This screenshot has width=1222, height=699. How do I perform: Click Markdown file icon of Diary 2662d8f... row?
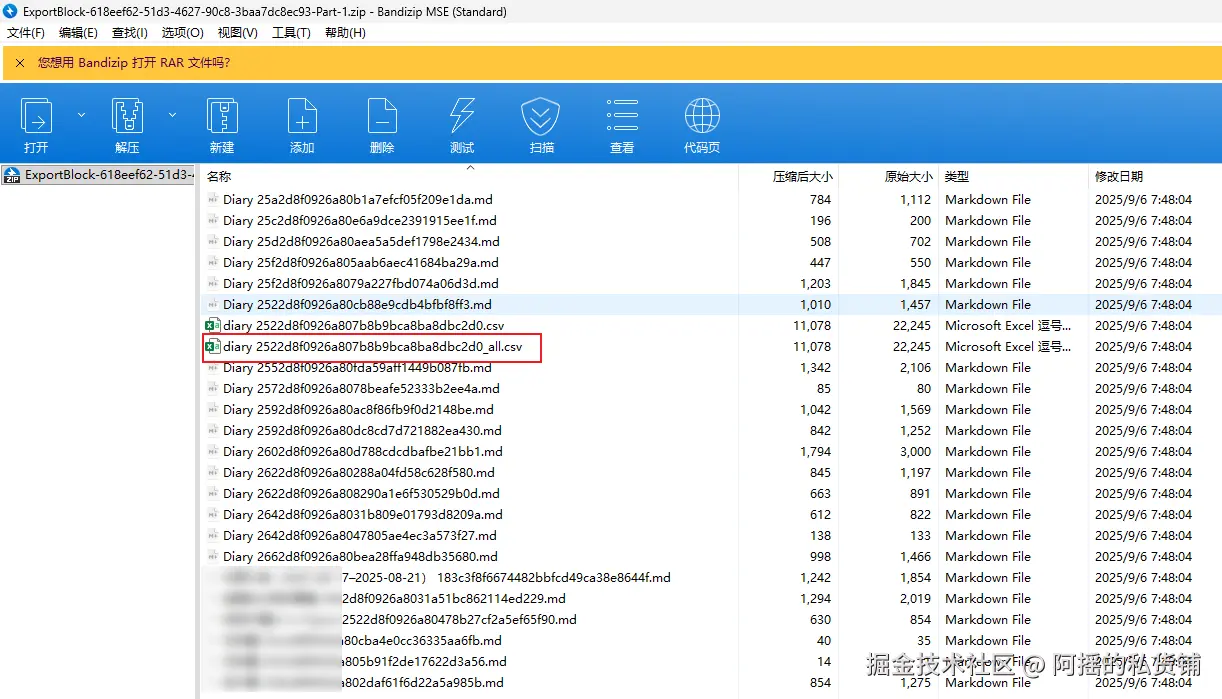[x=212, y=557]
